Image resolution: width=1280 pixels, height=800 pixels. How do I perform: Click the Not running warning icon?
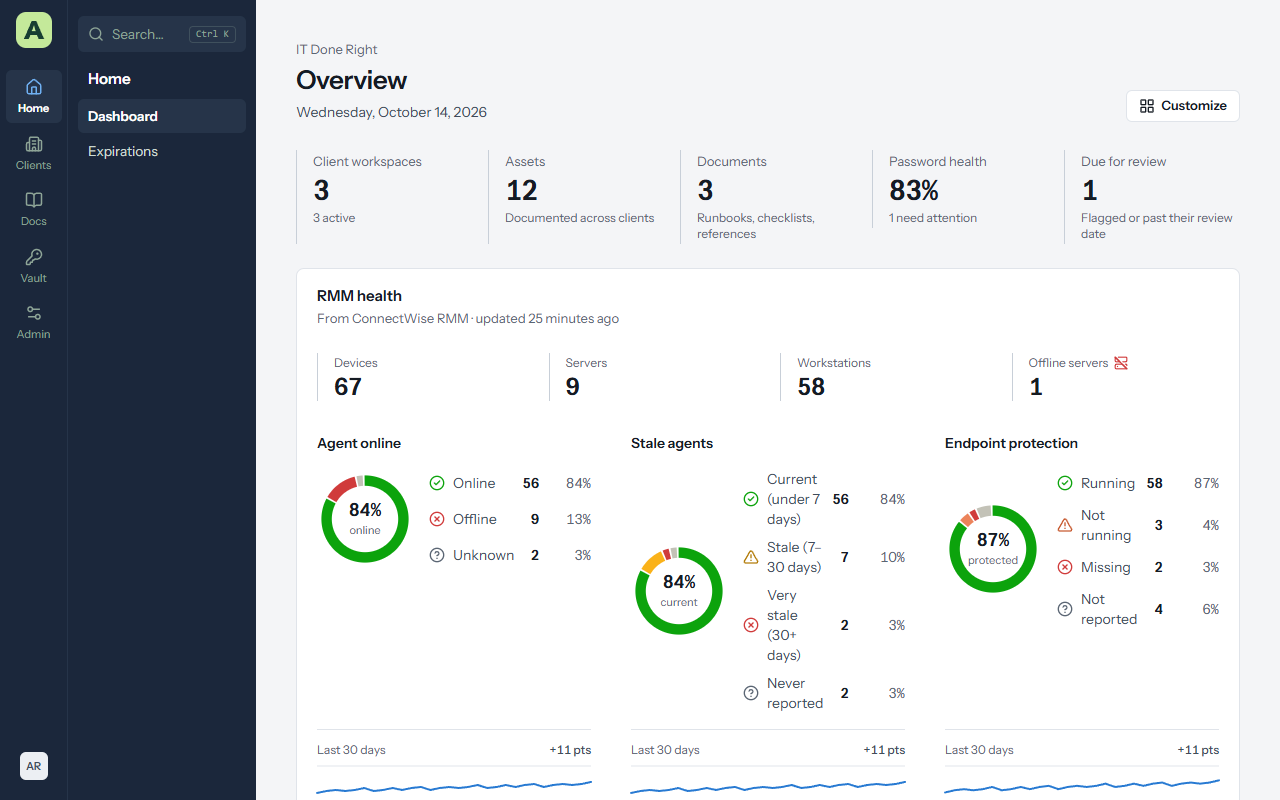pos(1065,525)
